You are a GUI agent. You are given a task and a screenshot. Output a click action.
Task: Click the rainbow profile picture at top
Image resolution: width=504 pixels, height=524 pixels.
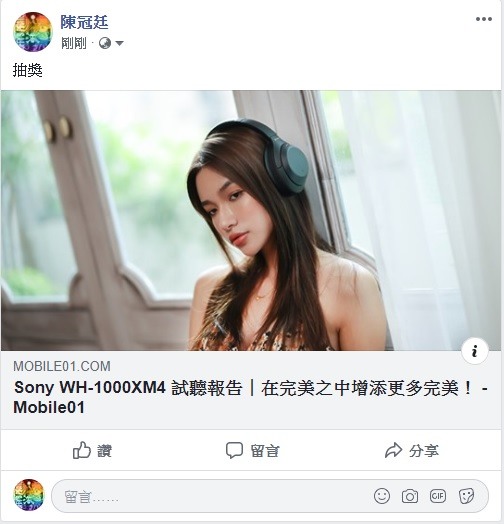33,32
